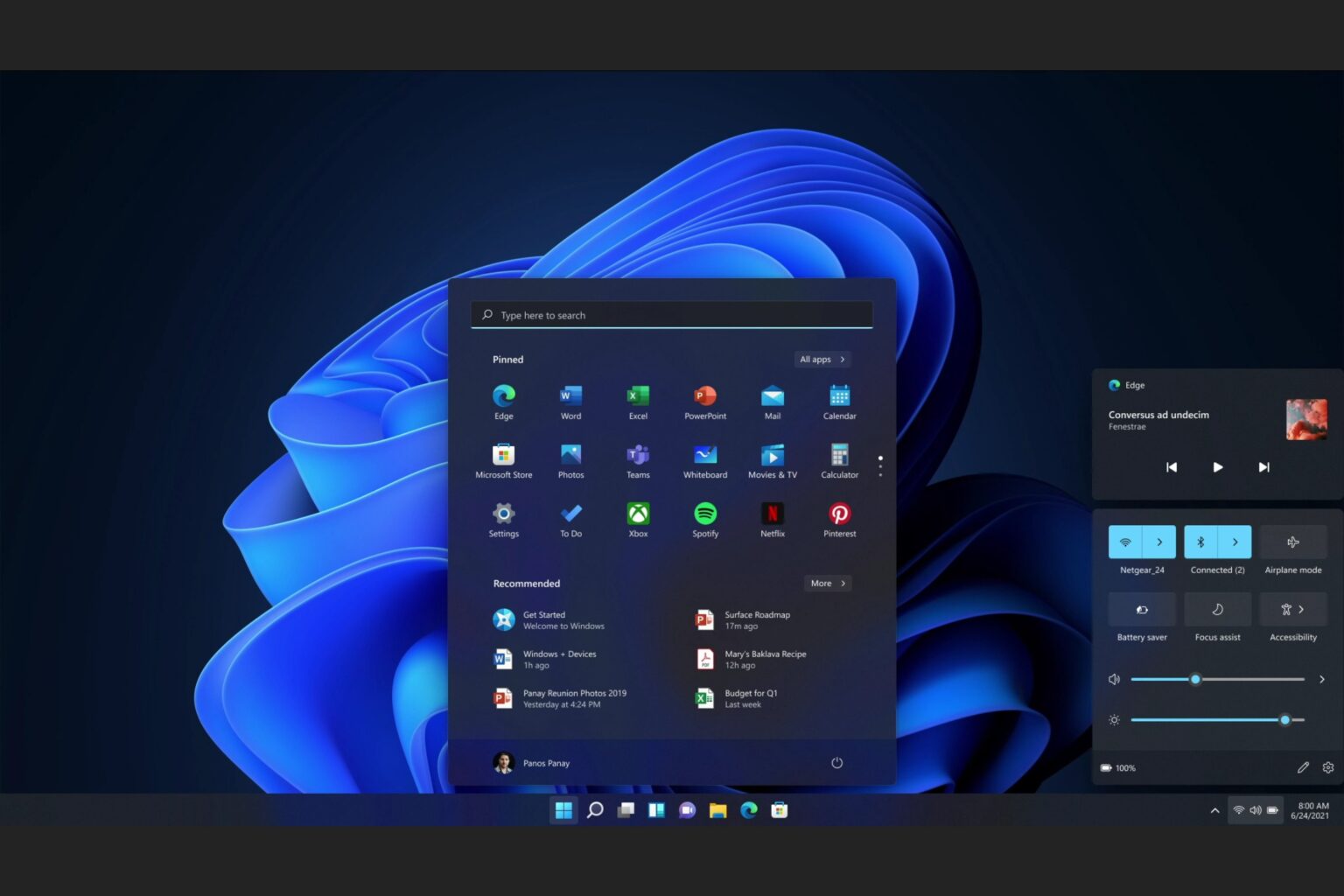Open Get Started recommended item

[x=549, y=620]
